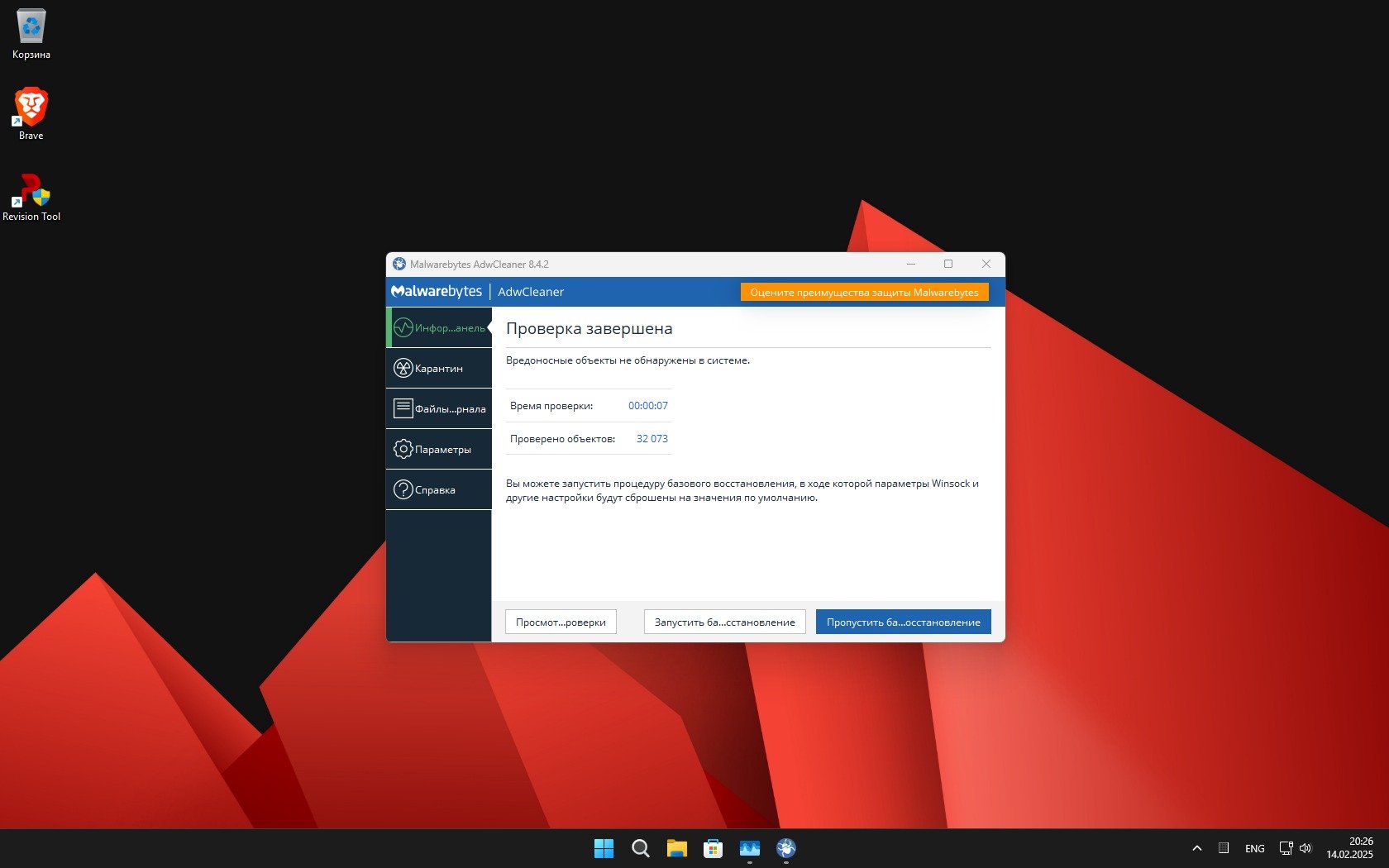Open File Explorer from the taskbar

(x=677, y=848)
